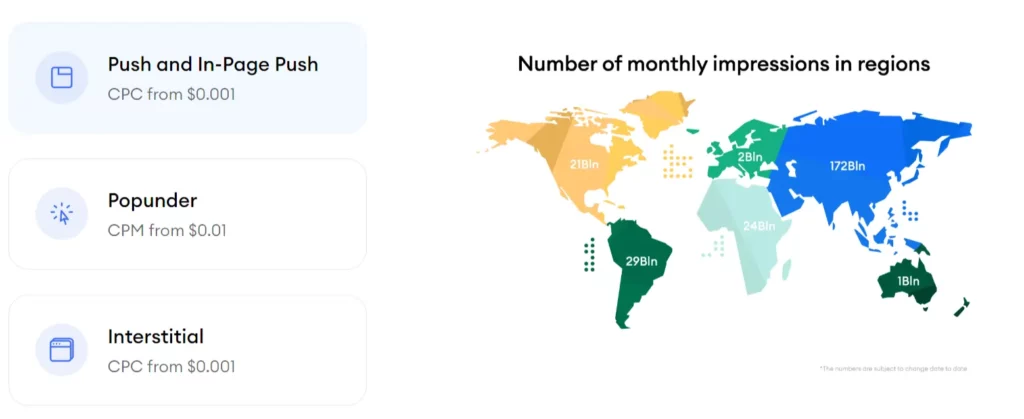Image resolution: width=1024 pixels, height=419 pixels.
Task: Select the 172Bln label on Asia
Action: [x=850, y=163]
